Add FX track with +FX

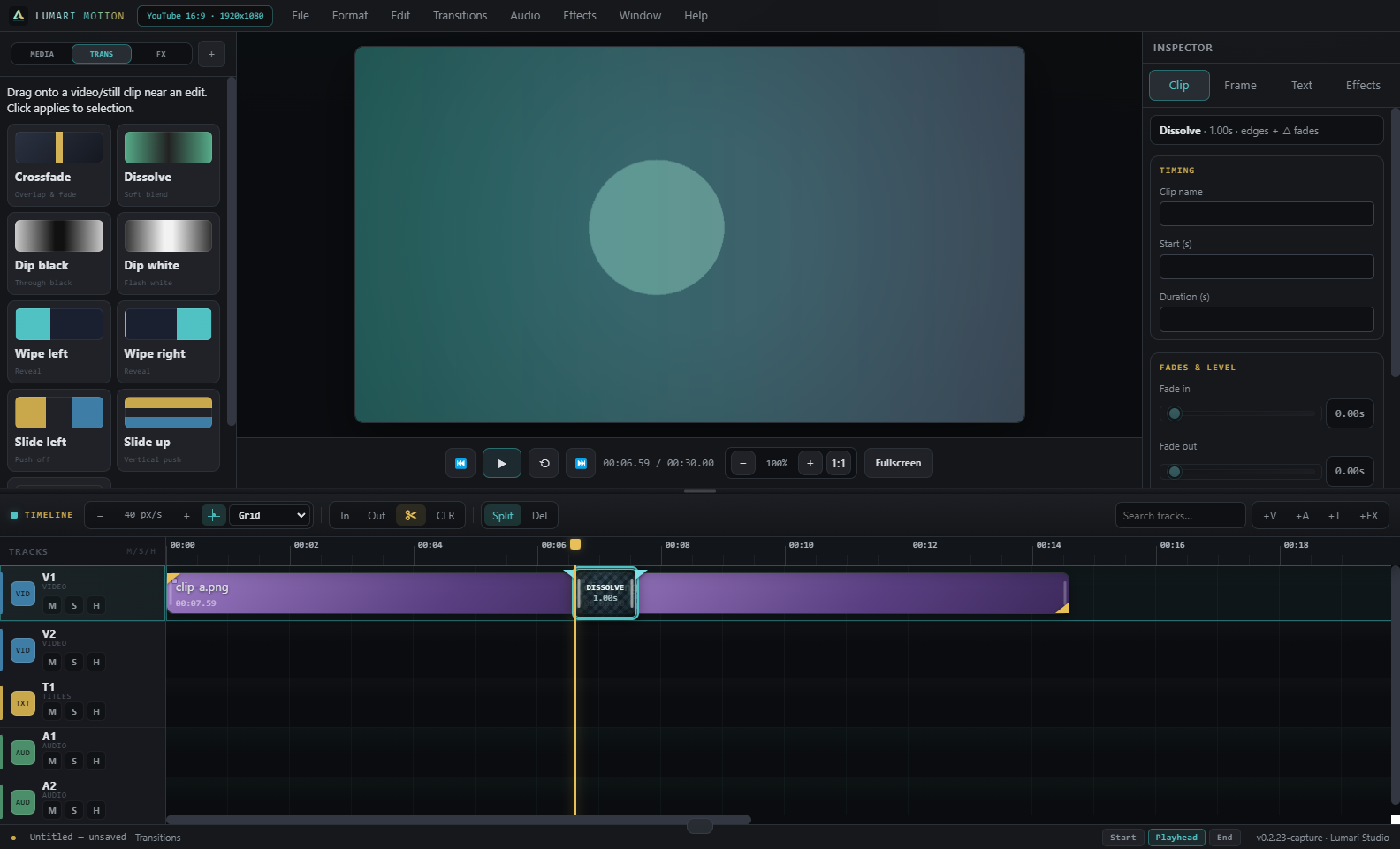click(x=1368, y=516)
